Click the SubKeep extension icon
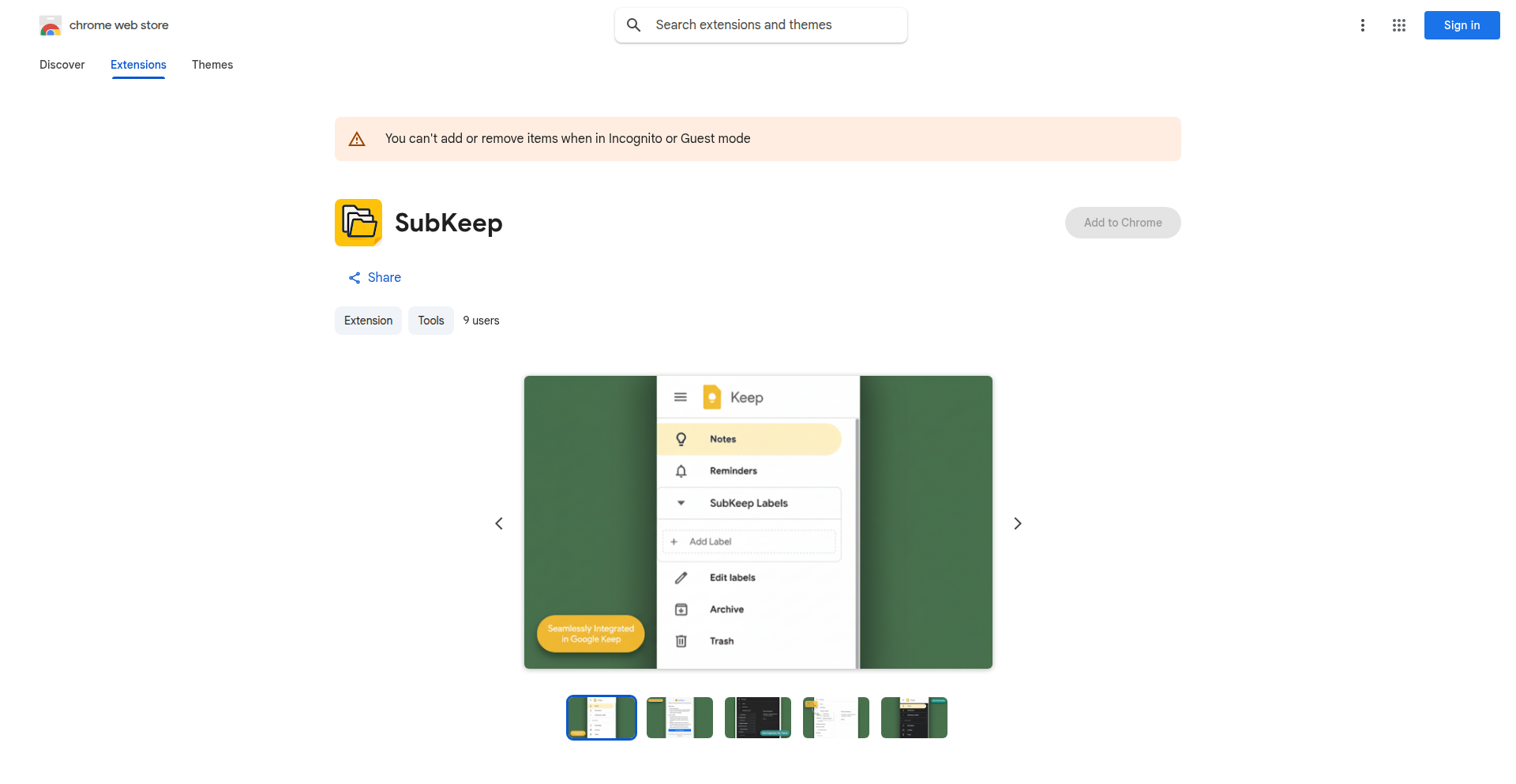 [358, 223]
